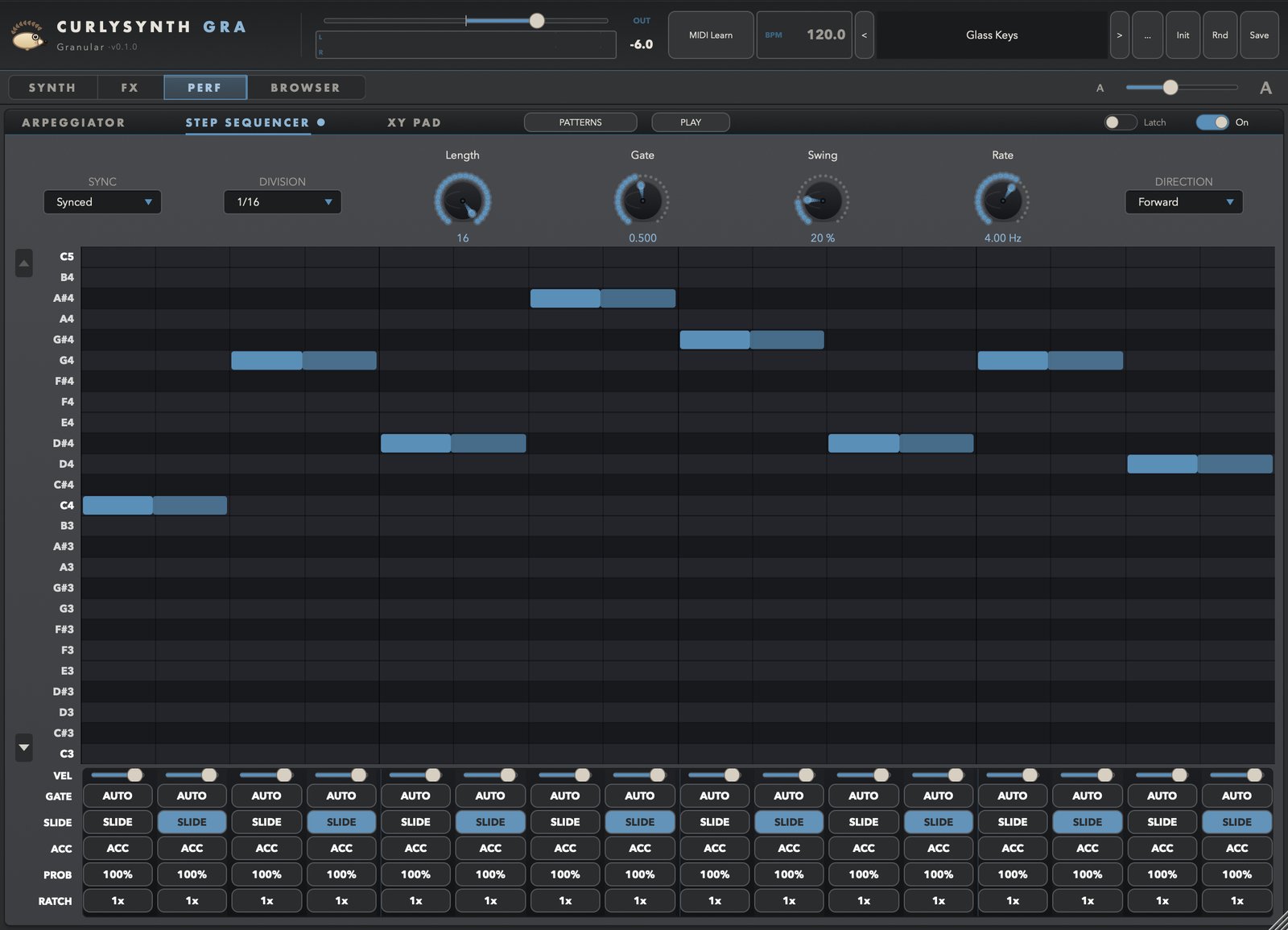Open step 1 GATE AUTO selector

[x=118, y=796]
